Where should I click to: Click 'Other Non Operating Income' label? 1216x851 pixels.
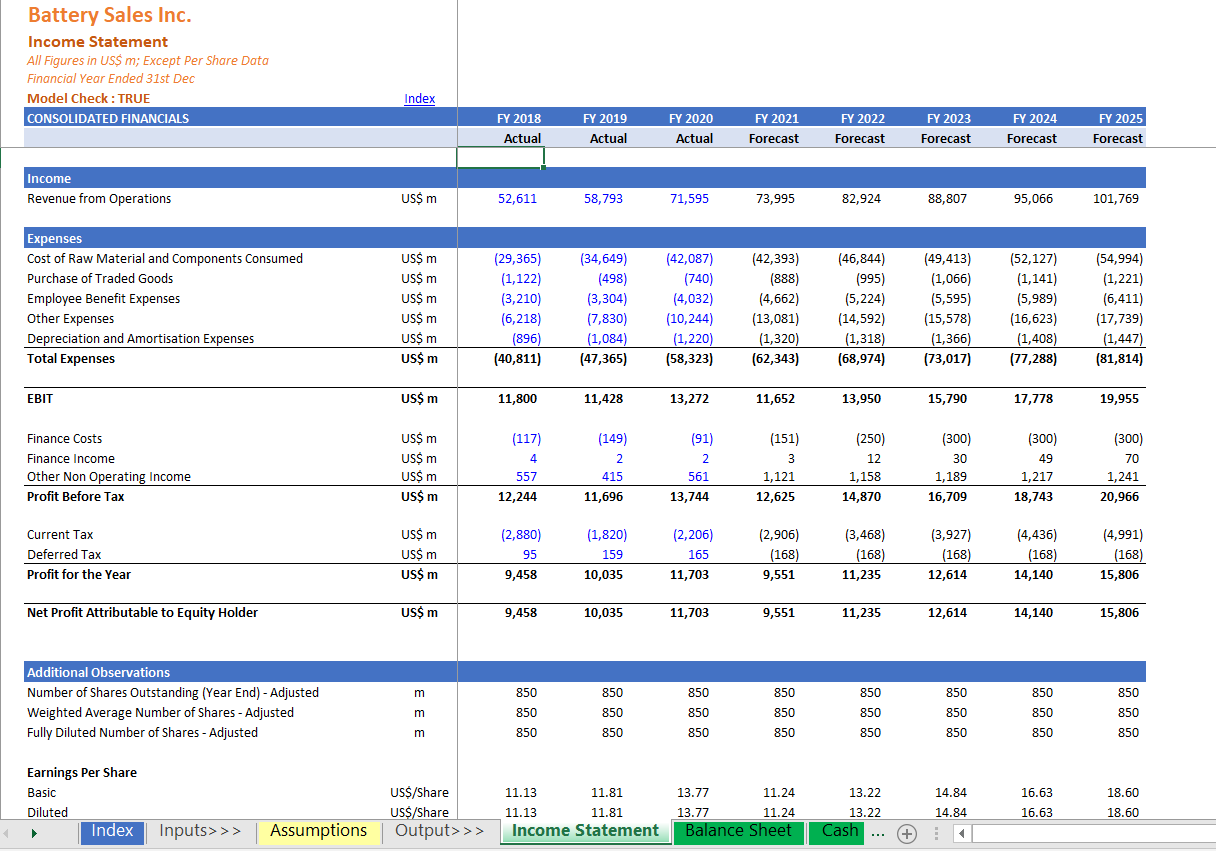[109, 477]
